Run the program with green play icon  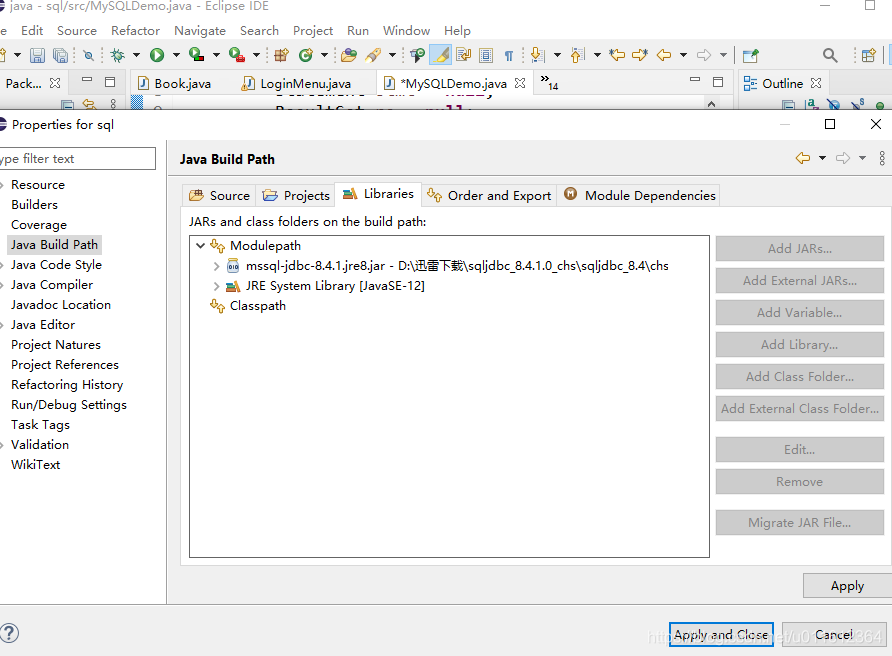pyautogui.click(x=157, y=55)
